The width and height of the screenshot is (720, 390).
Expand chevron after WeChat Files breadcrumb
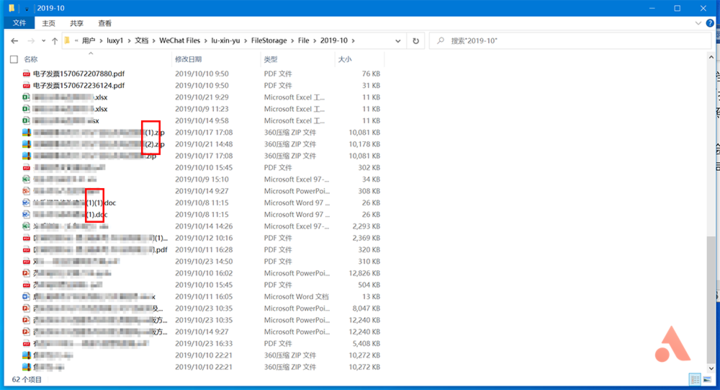pyautogui.click(x=206, y=41)
